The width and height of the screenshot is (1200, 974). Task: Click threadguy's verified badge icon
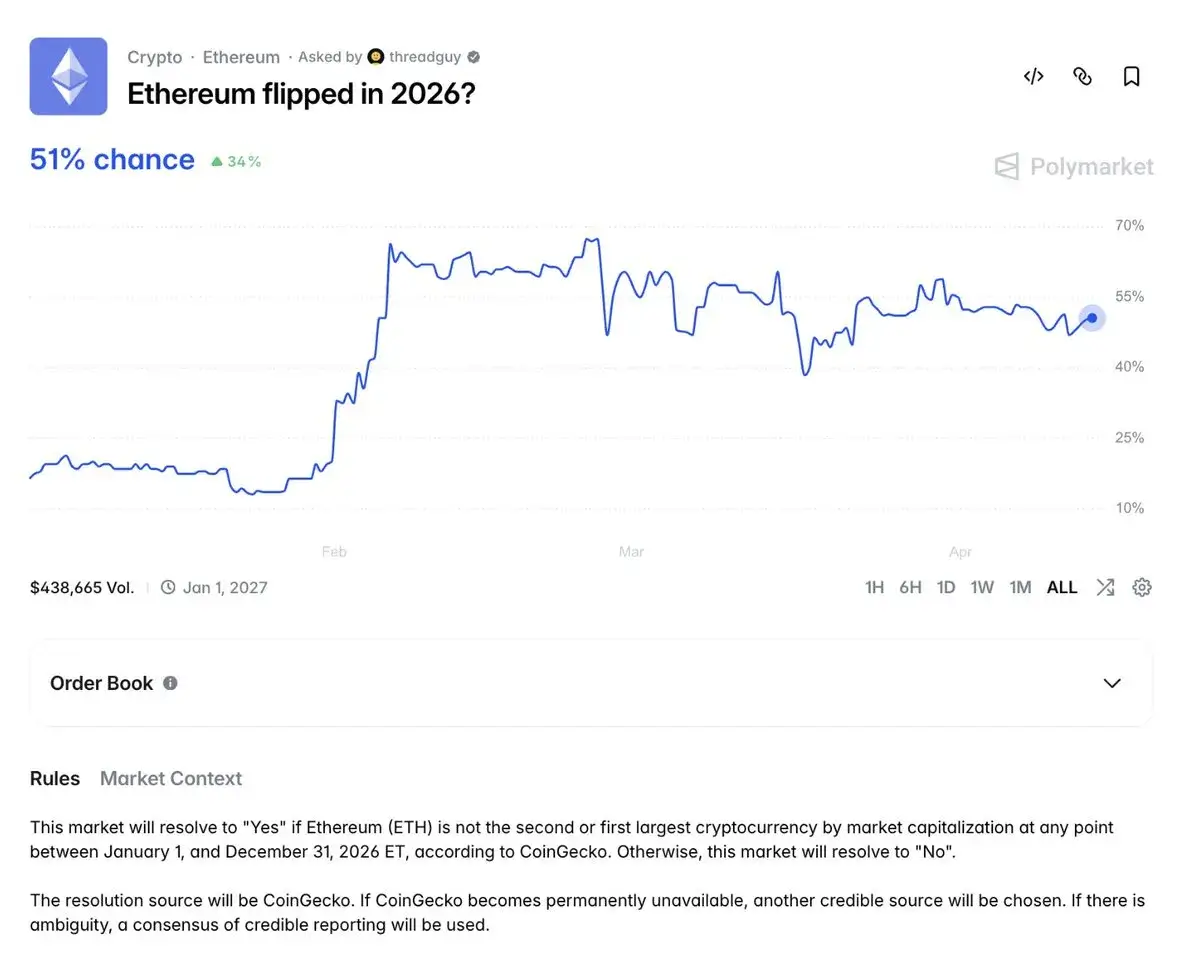click(474, 57)
